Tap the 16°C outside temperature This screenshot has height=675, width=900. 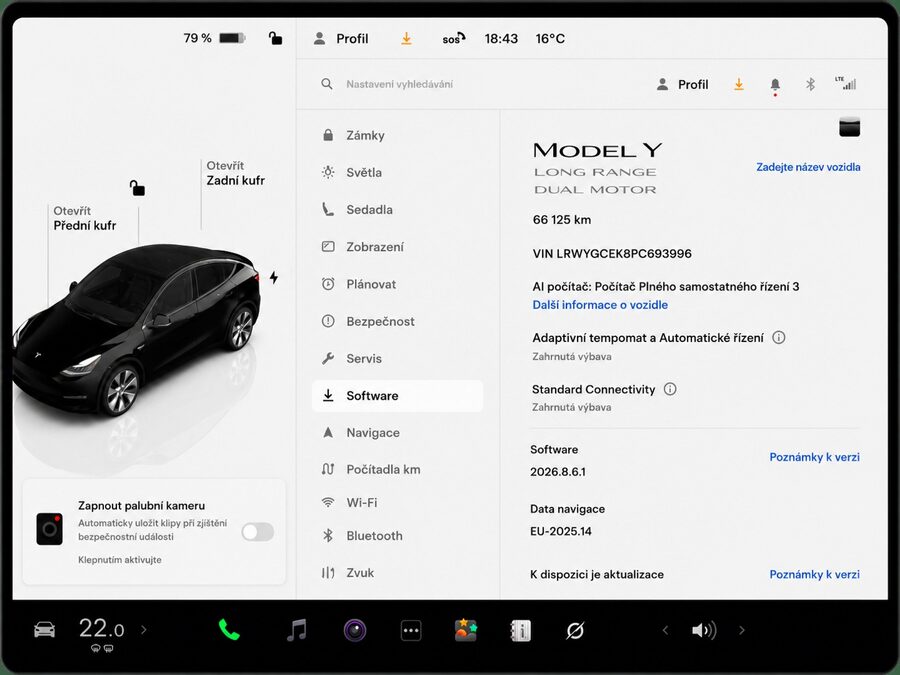tap(550, 38)
